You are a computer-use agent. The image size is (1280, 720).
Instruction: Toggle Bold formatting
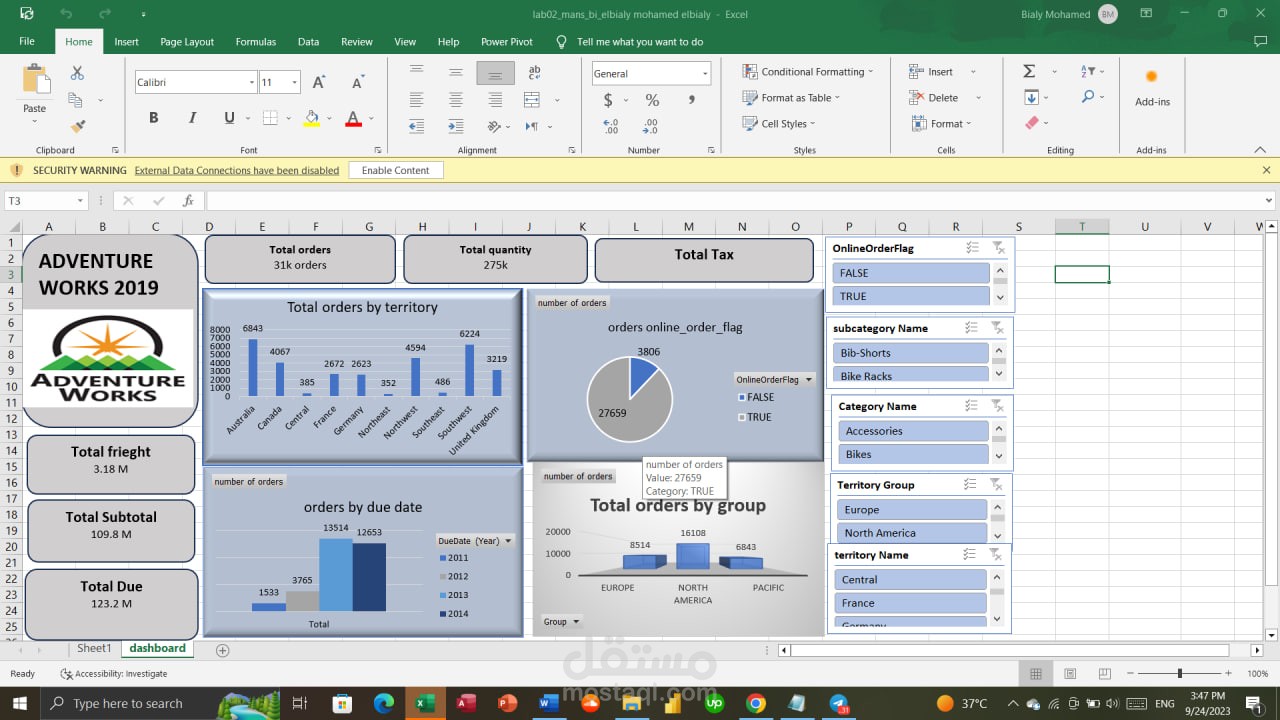tap(154, 118)
